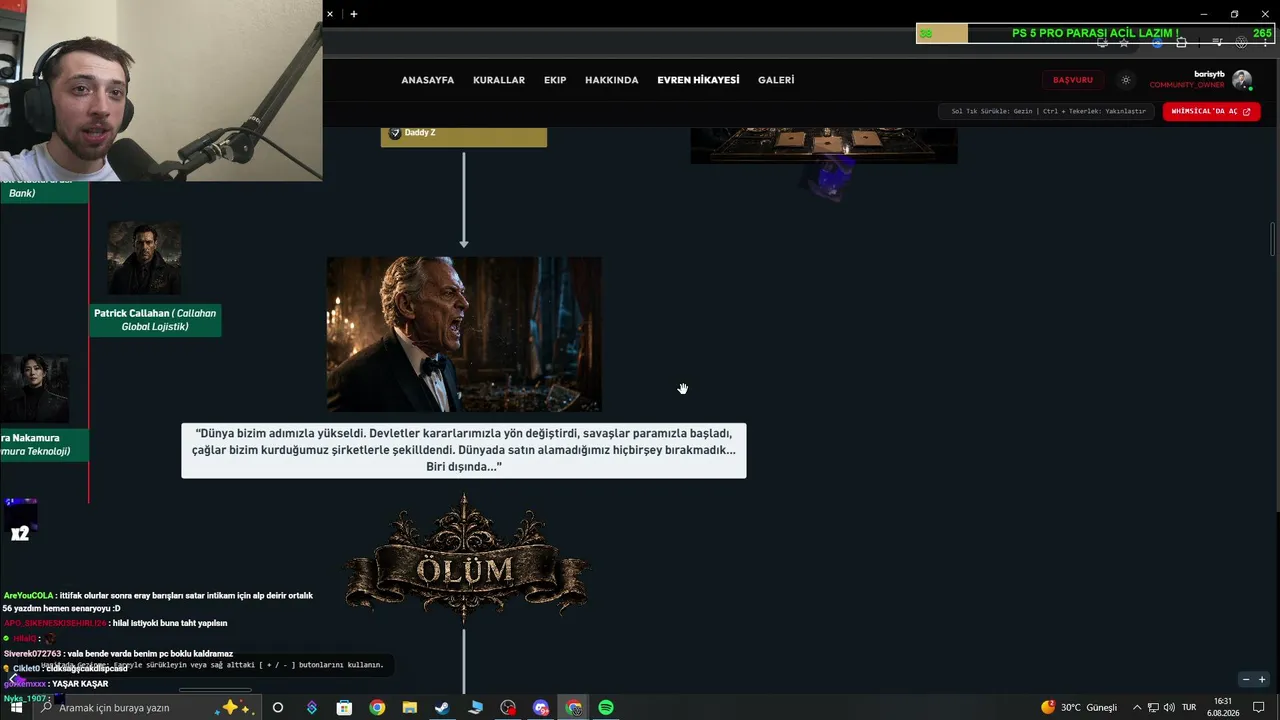1280x720 pixels.
Task: Click the WHIMSICAL'DA AÇ button
Action: [1211, 111]
